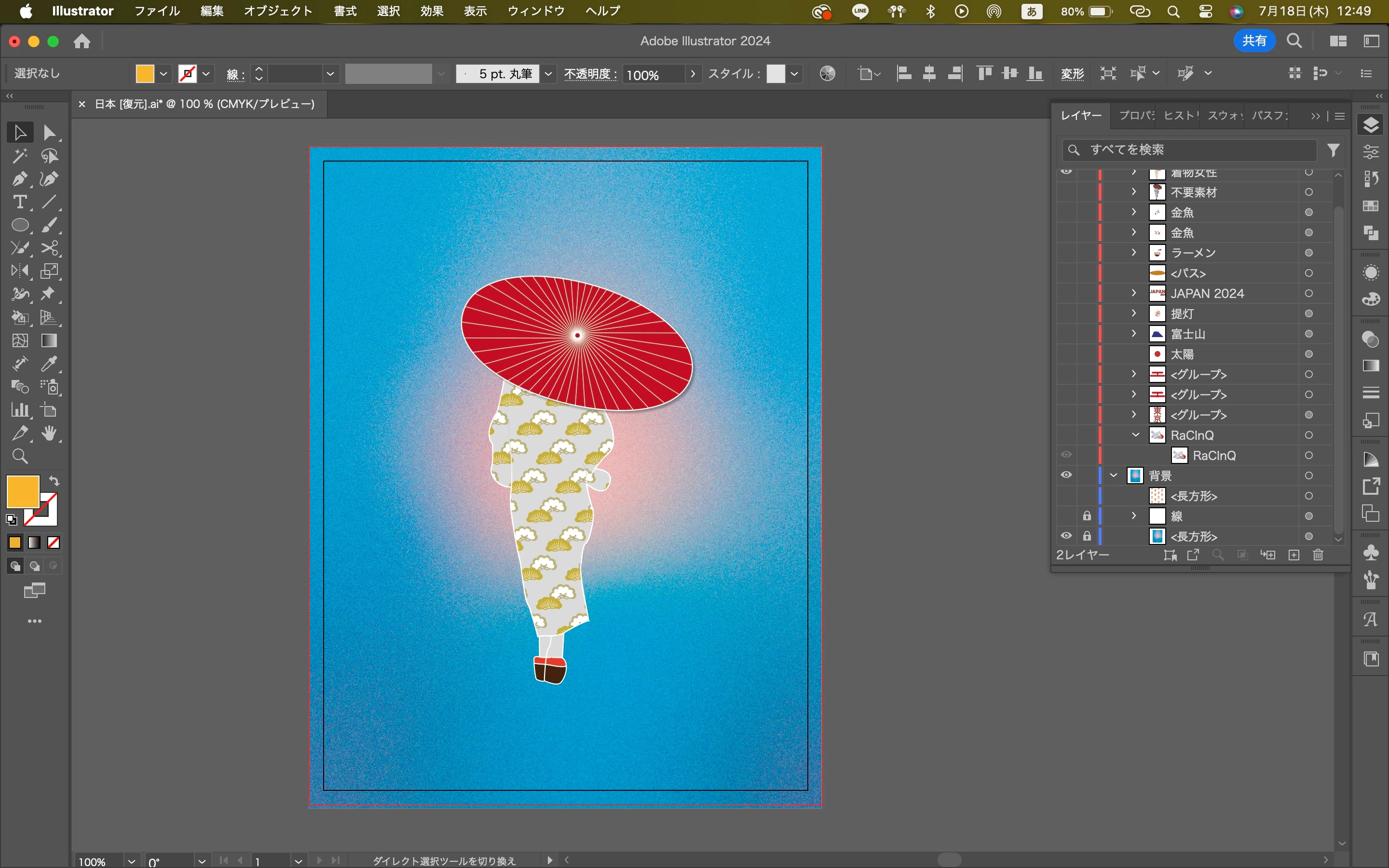Image resolution: width=1389 pixels, height=868 pixels.
Task: Pick the Hand tool
Action: click(x=49, y=434)
